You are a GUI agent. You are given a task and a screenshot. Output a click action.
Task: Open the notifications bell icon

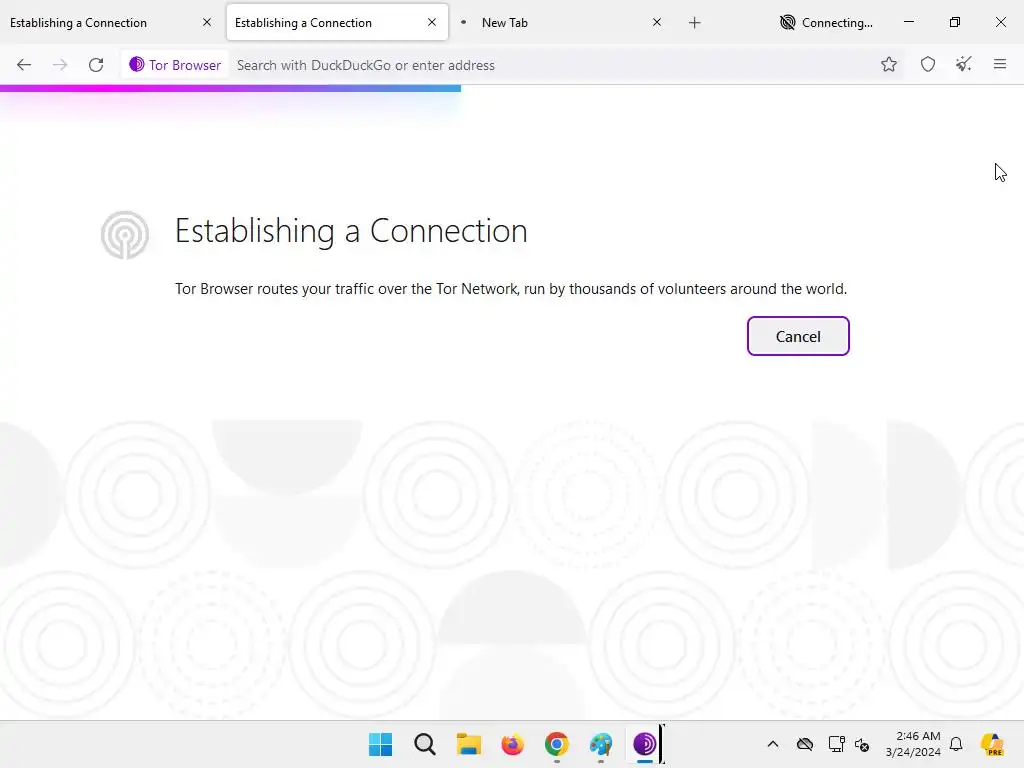(956, 744)
